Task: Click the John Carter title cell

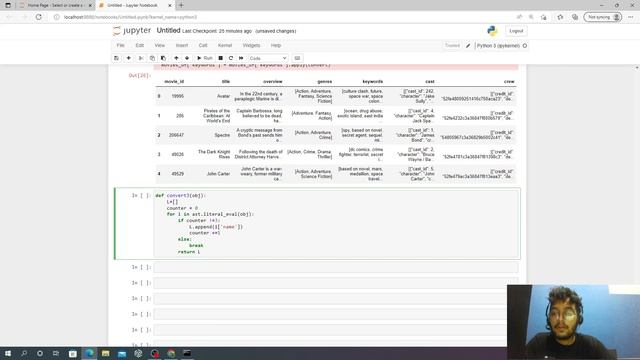Action: pyautogui.click(x=218, y=174)
